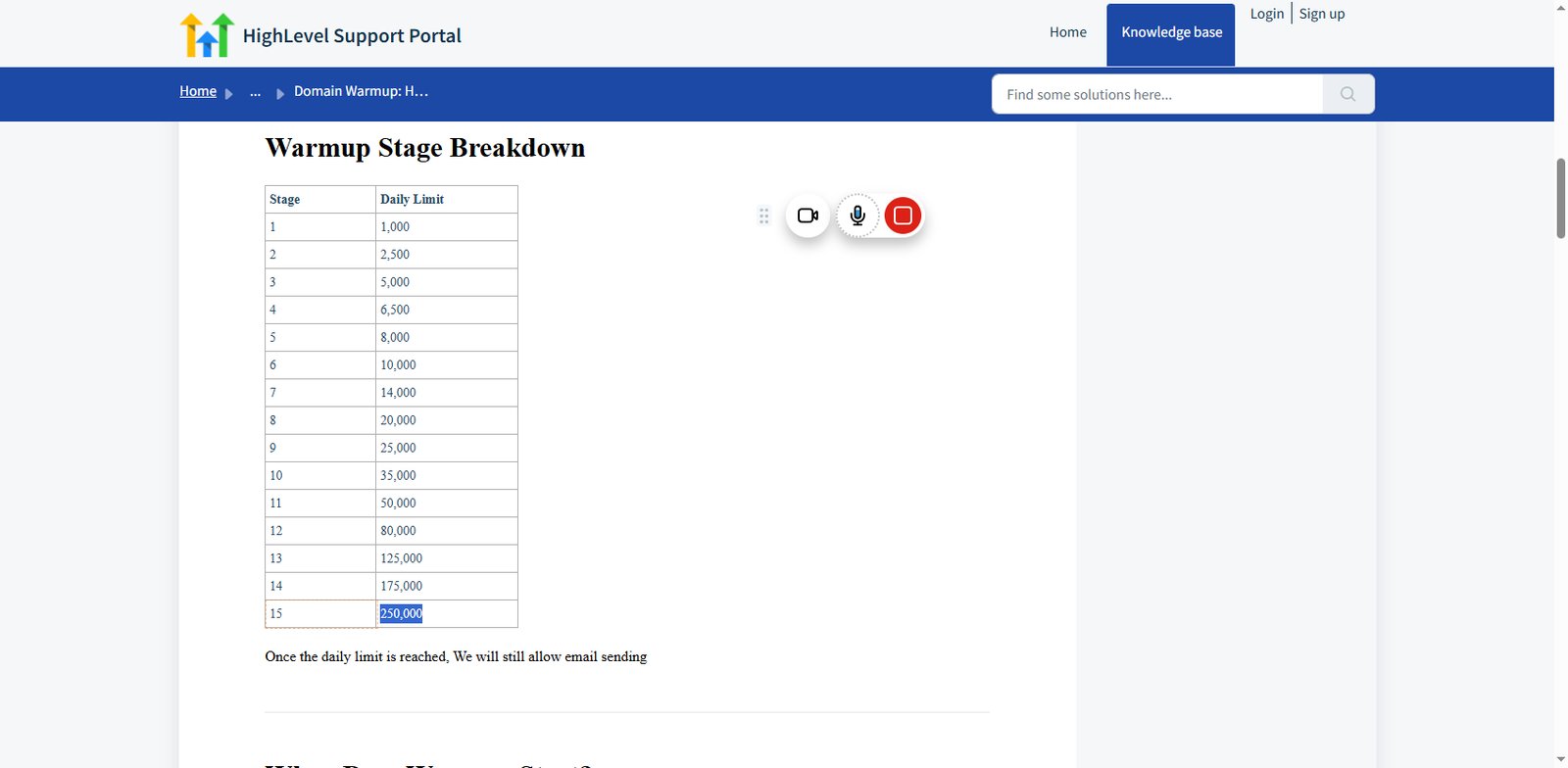
Task: Focus the 'Find some solutions here' search box
Action: pyautogui.click(x=1157, y=94)
